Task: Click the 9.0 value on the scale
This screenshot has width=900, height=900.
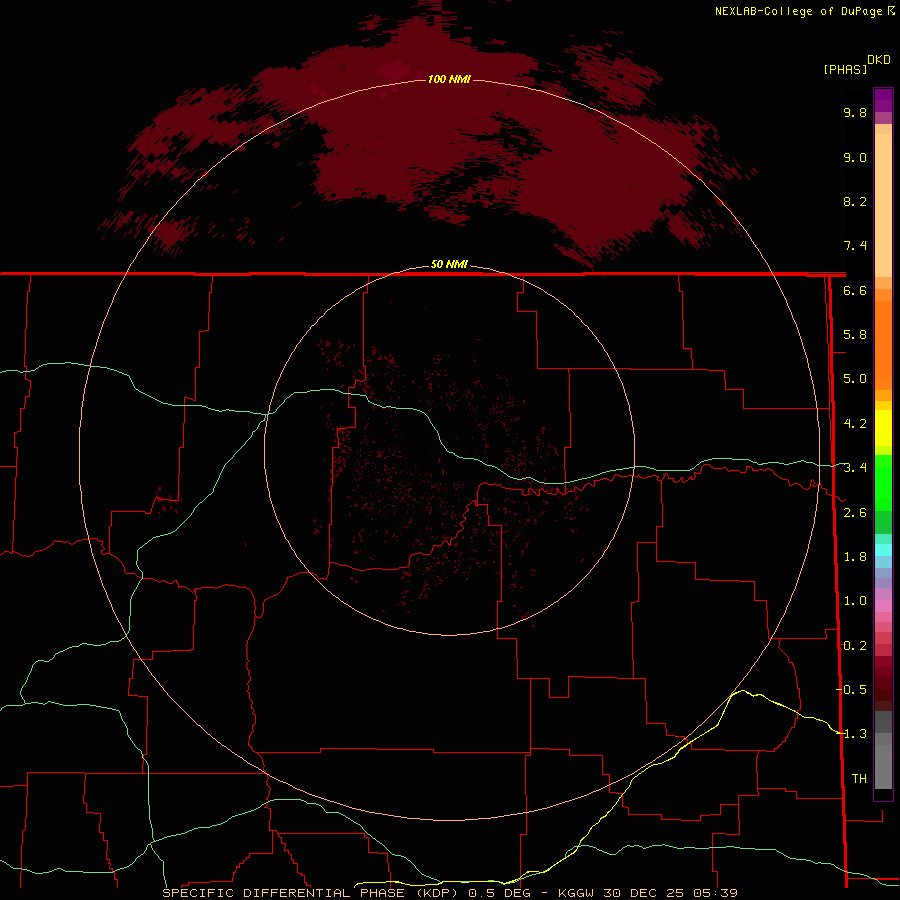Action: tap(855, 157)
